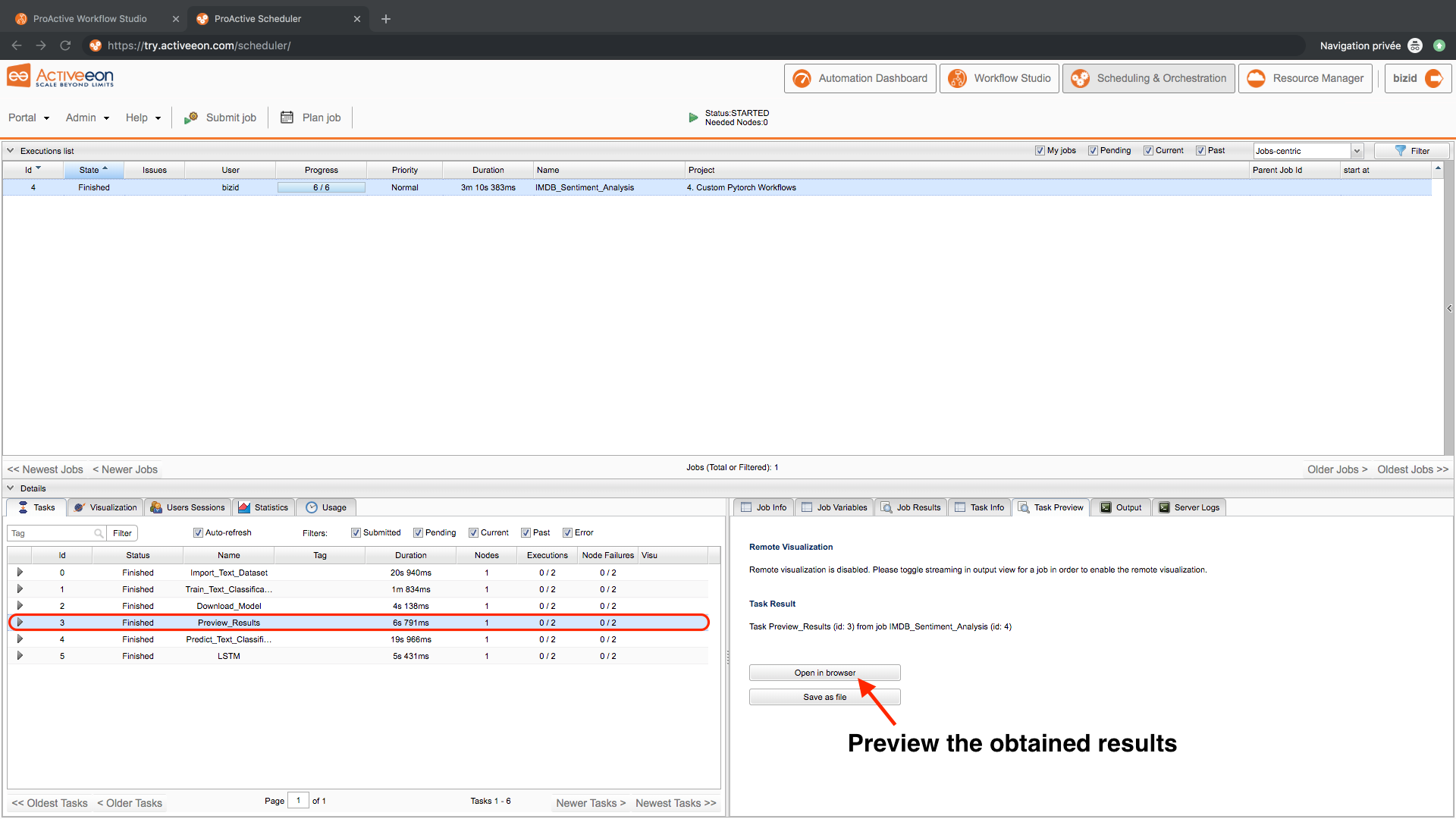
Task: Click the Users Sessions tab icon
Action: point(156,507)
